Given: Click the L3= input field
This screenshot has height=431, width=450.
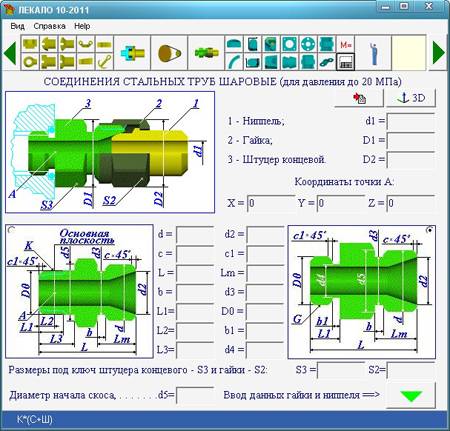Looking at the screenshot, I should coord(195,350).
